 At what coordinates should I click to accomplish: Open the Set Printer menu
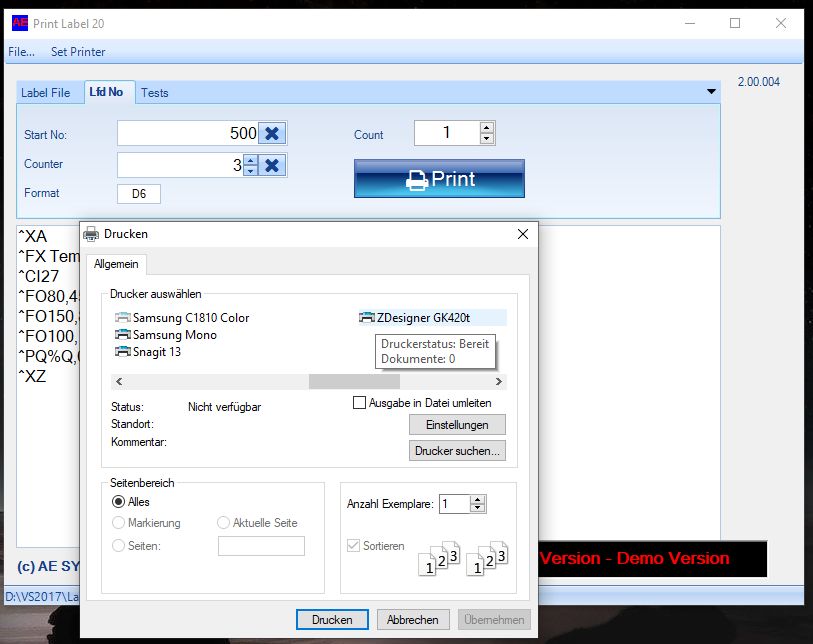(x=78, y=52)
